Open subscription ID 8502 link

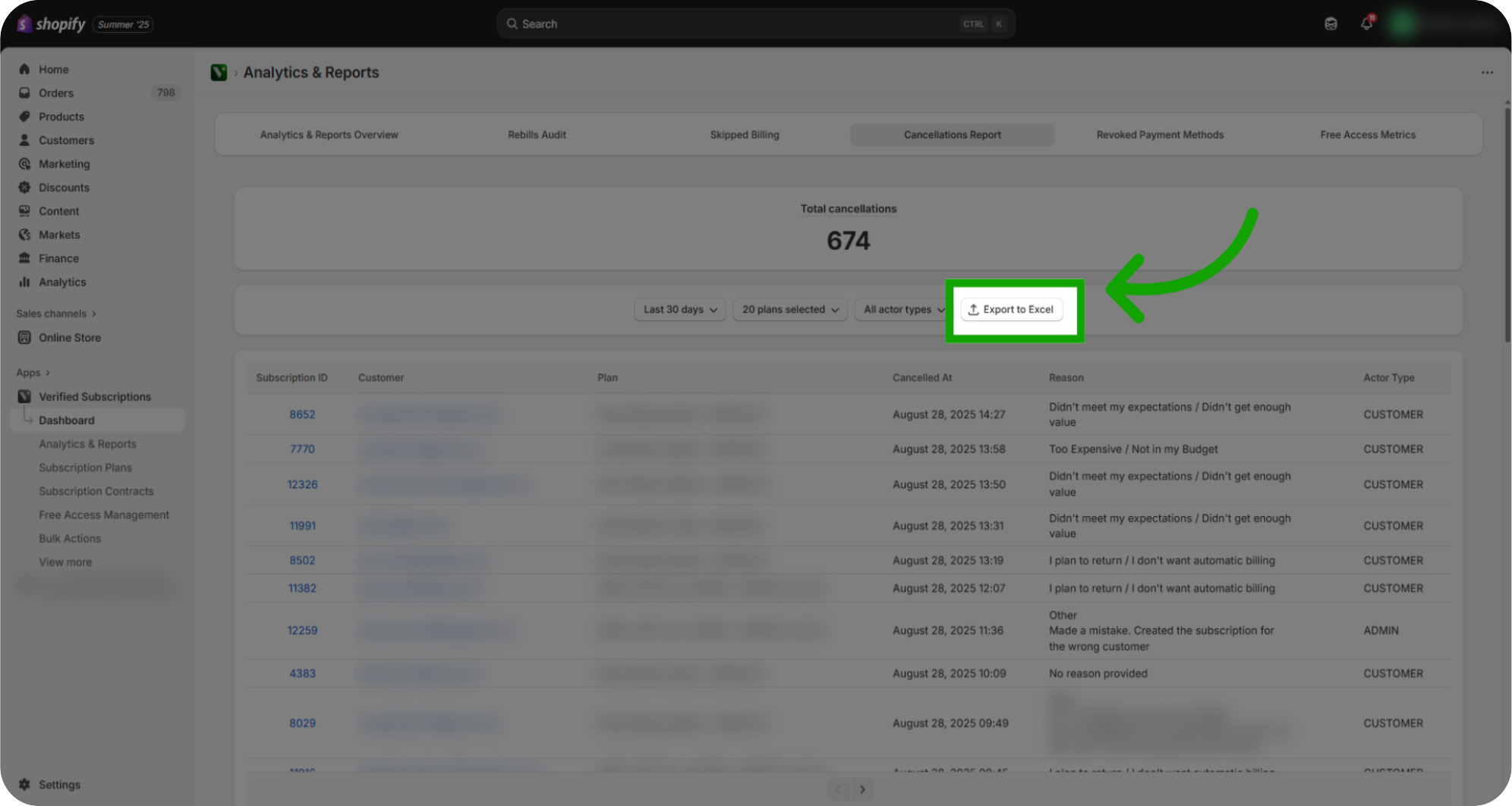(x=302, y=560)
